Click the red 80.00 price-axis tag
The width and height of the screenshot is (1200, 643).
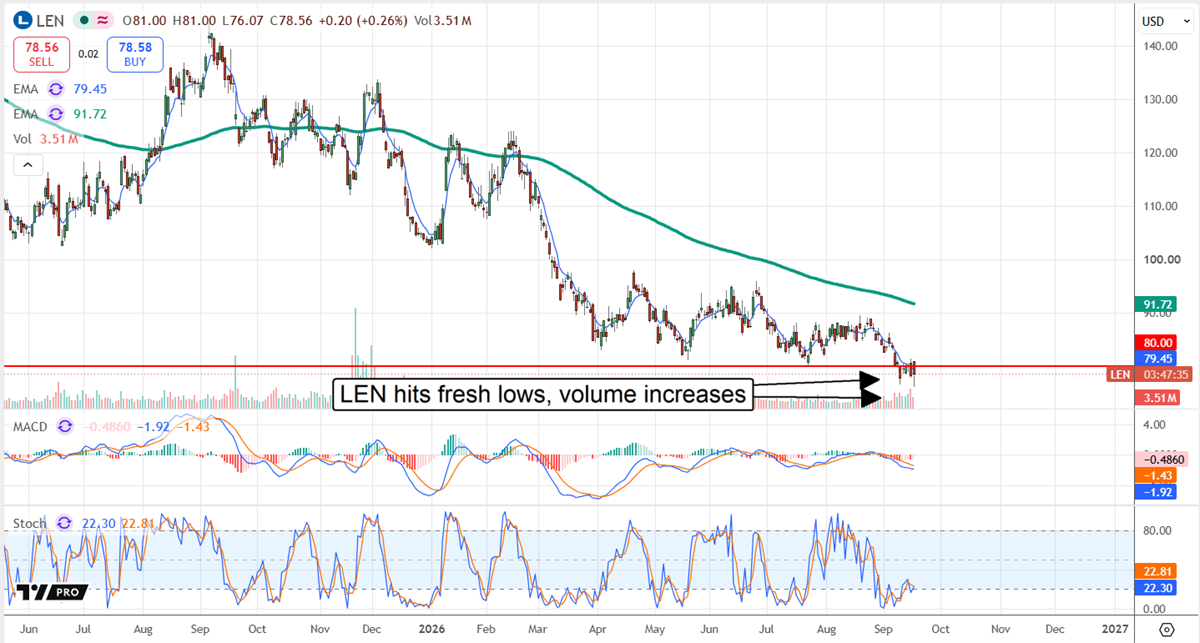click(1158, 342)
